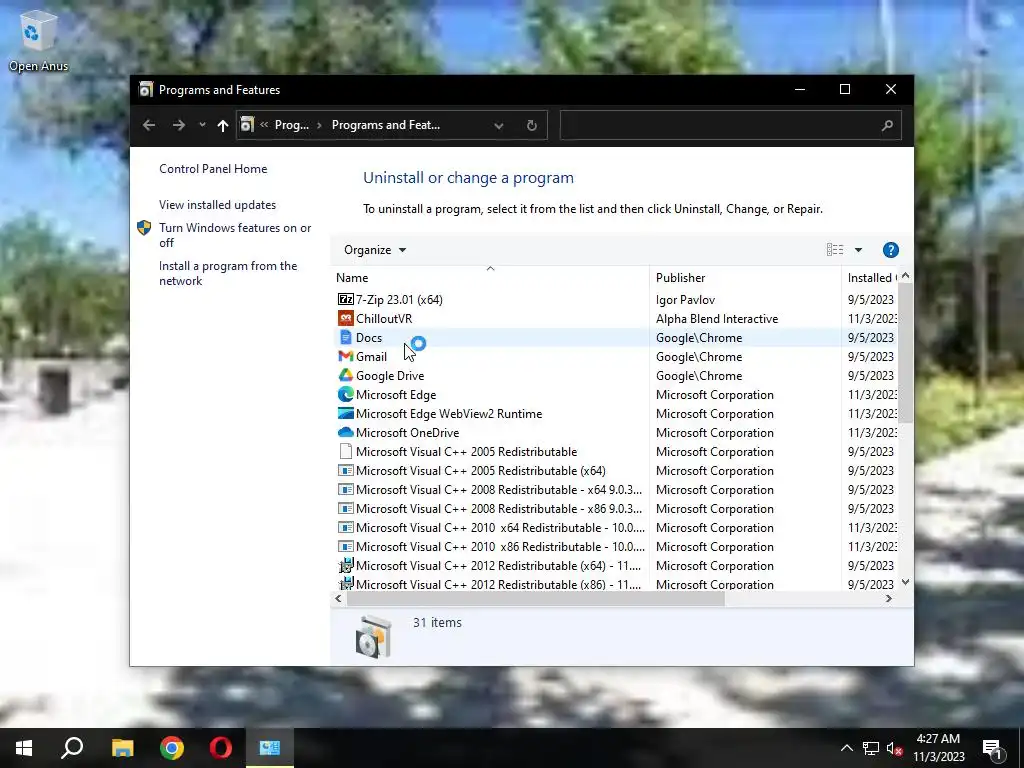Click the Visual C++ 2005 Redistributable (x64) icon

click(345, 470)
